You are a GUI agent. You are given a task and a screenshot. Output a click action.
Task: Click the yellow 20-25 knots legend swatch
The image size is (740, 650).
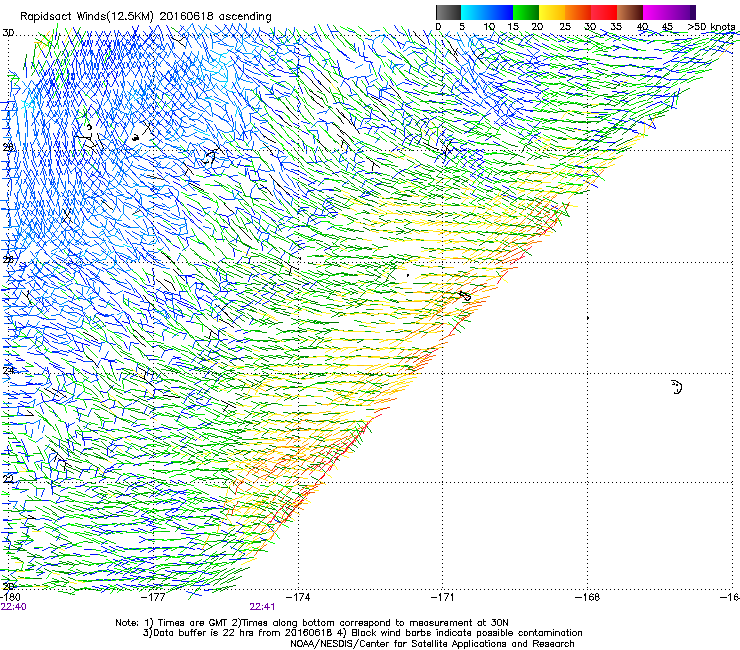coord(552,12)
